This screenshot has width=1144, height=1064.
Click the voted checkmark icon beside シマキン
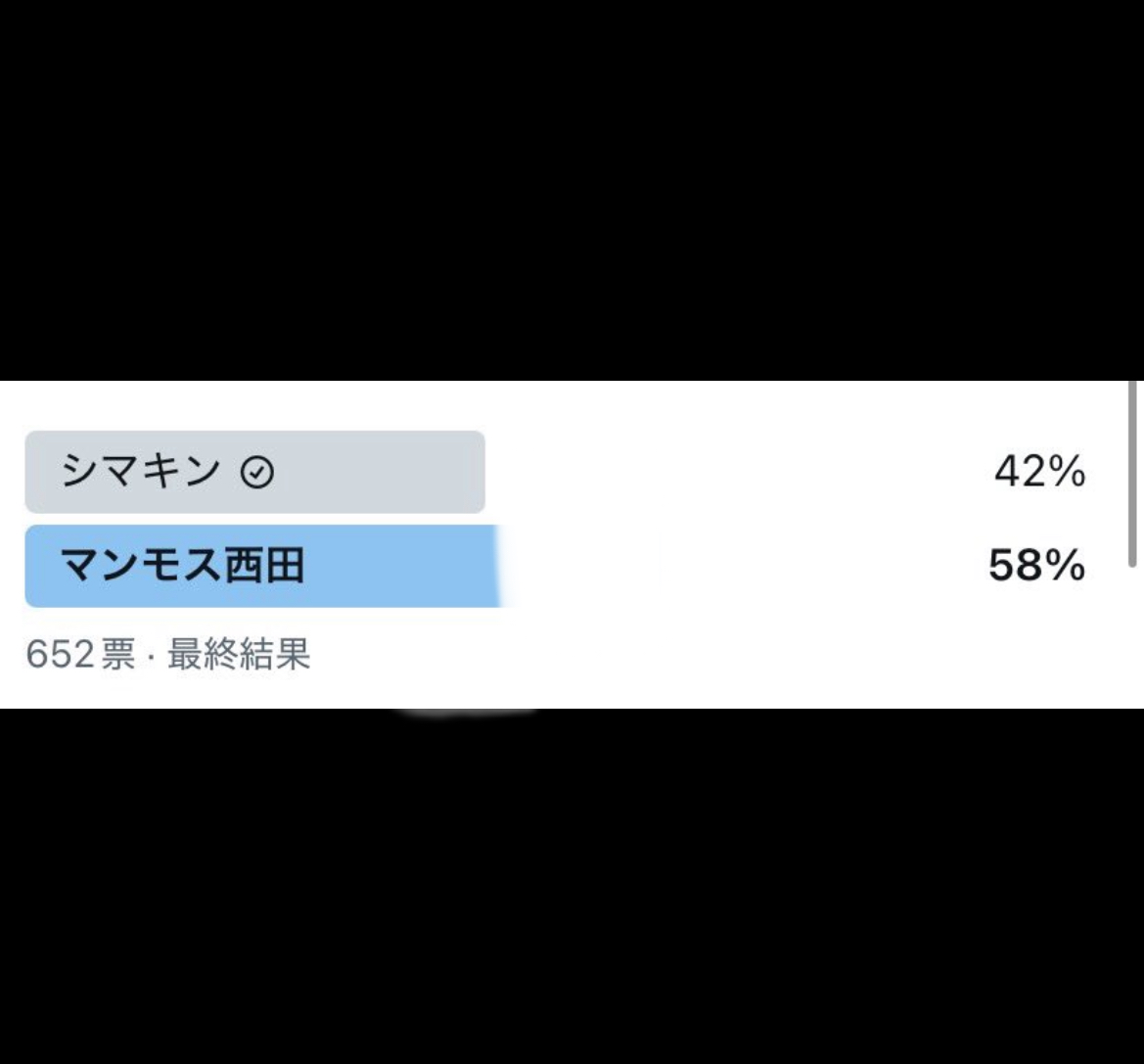pyautogui.click(x=256, y=472)
